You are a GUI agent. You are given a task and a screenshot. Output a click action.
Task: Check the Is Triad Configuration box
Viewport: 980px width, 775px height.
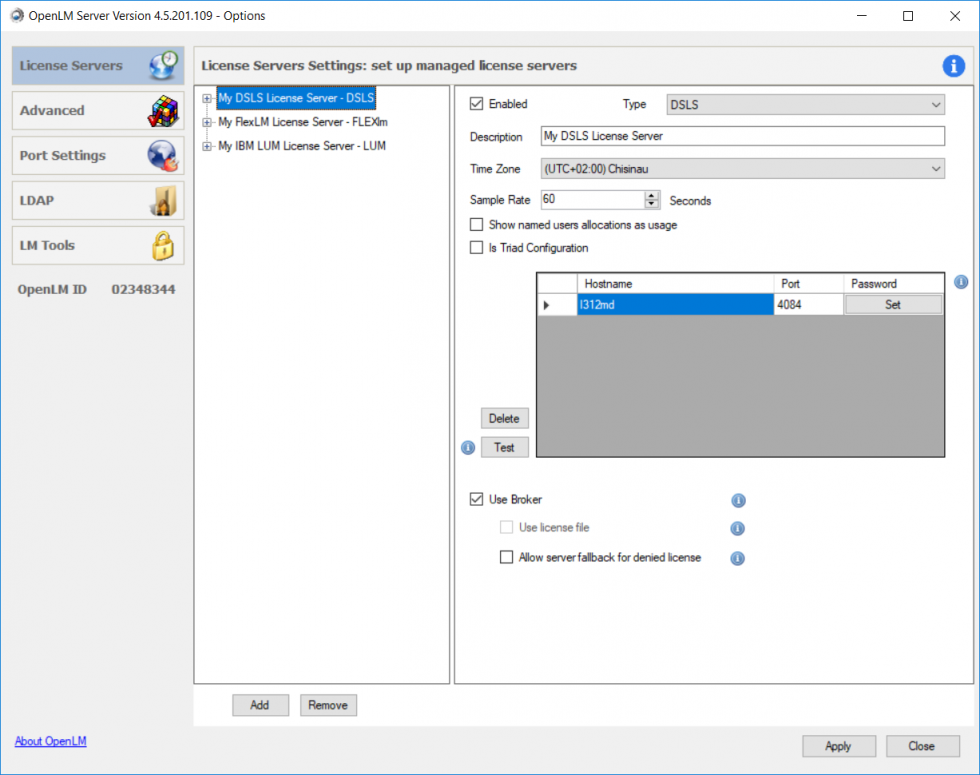(x=477, y=248)
